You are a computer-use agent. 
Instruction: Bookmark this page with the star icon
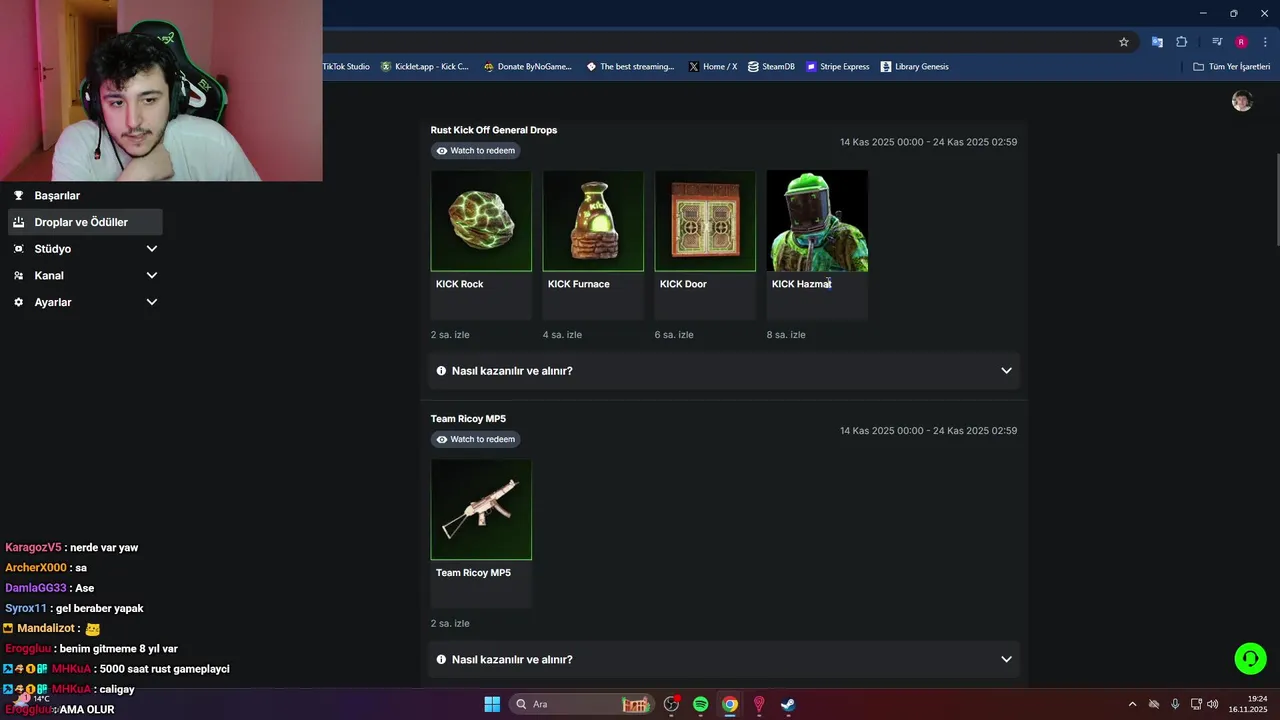pyautogui.click(x=1124, y=42)
